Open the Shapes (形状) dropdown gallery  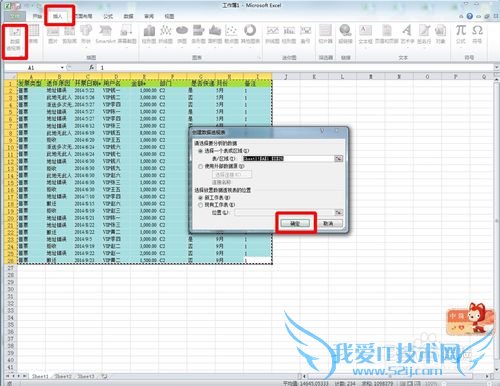click(x=86, y=35)
